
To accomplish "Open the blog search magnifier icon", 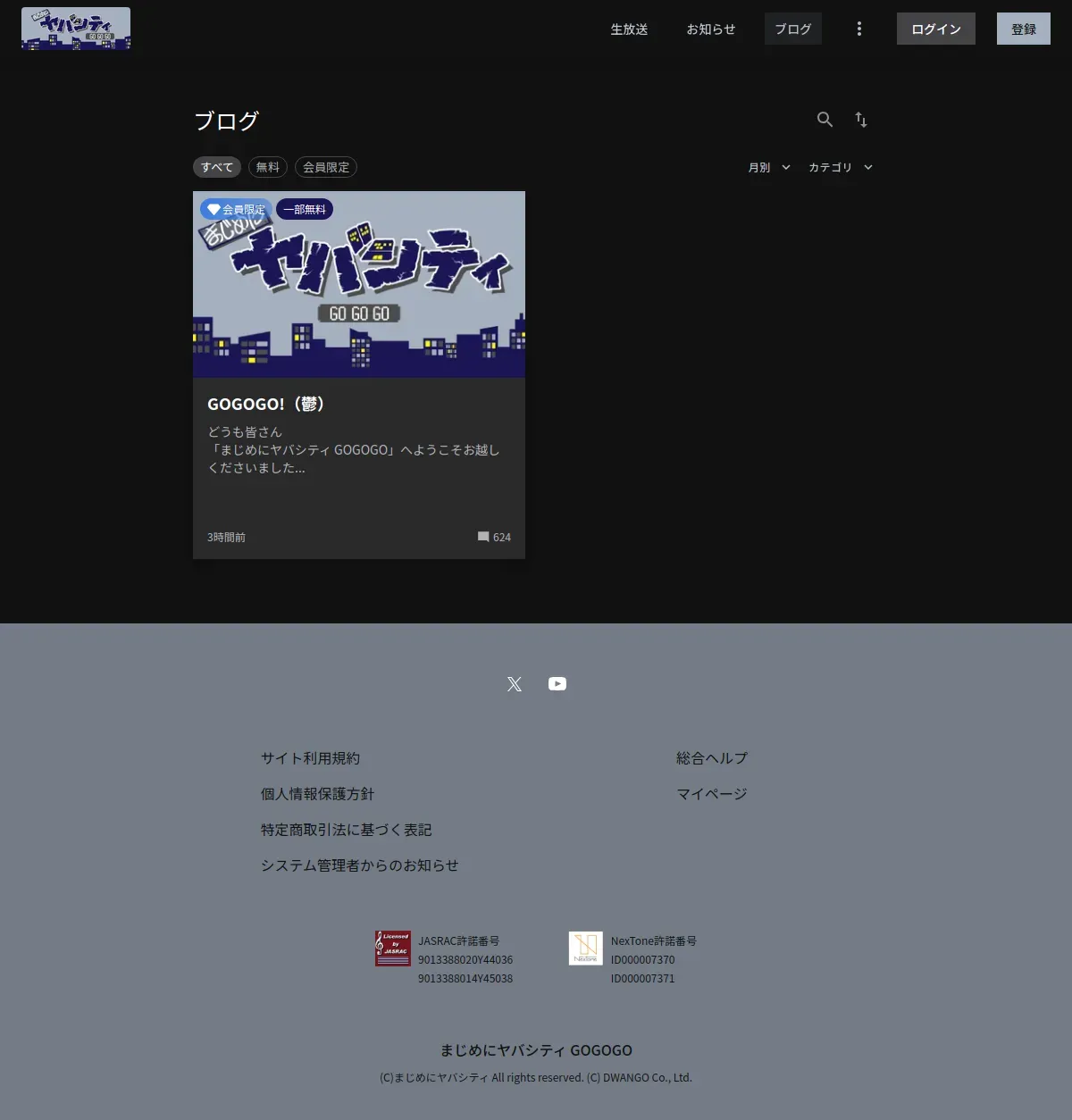I will (825, 119).
